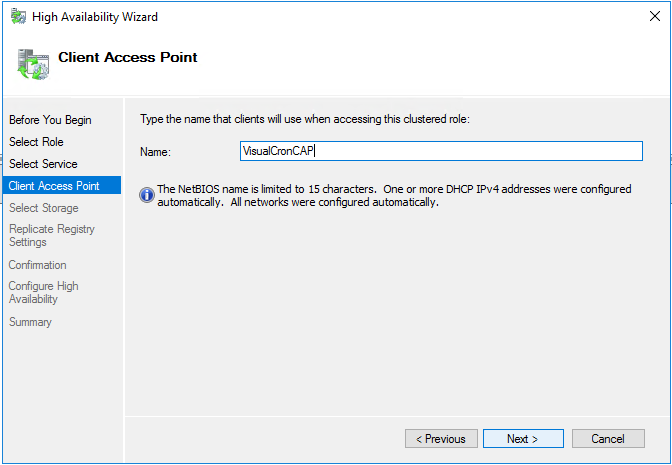This screenshot has height=465, width=672.
Task: Click the NetBIOS name limit information text
Action: (x=395, y=195)
